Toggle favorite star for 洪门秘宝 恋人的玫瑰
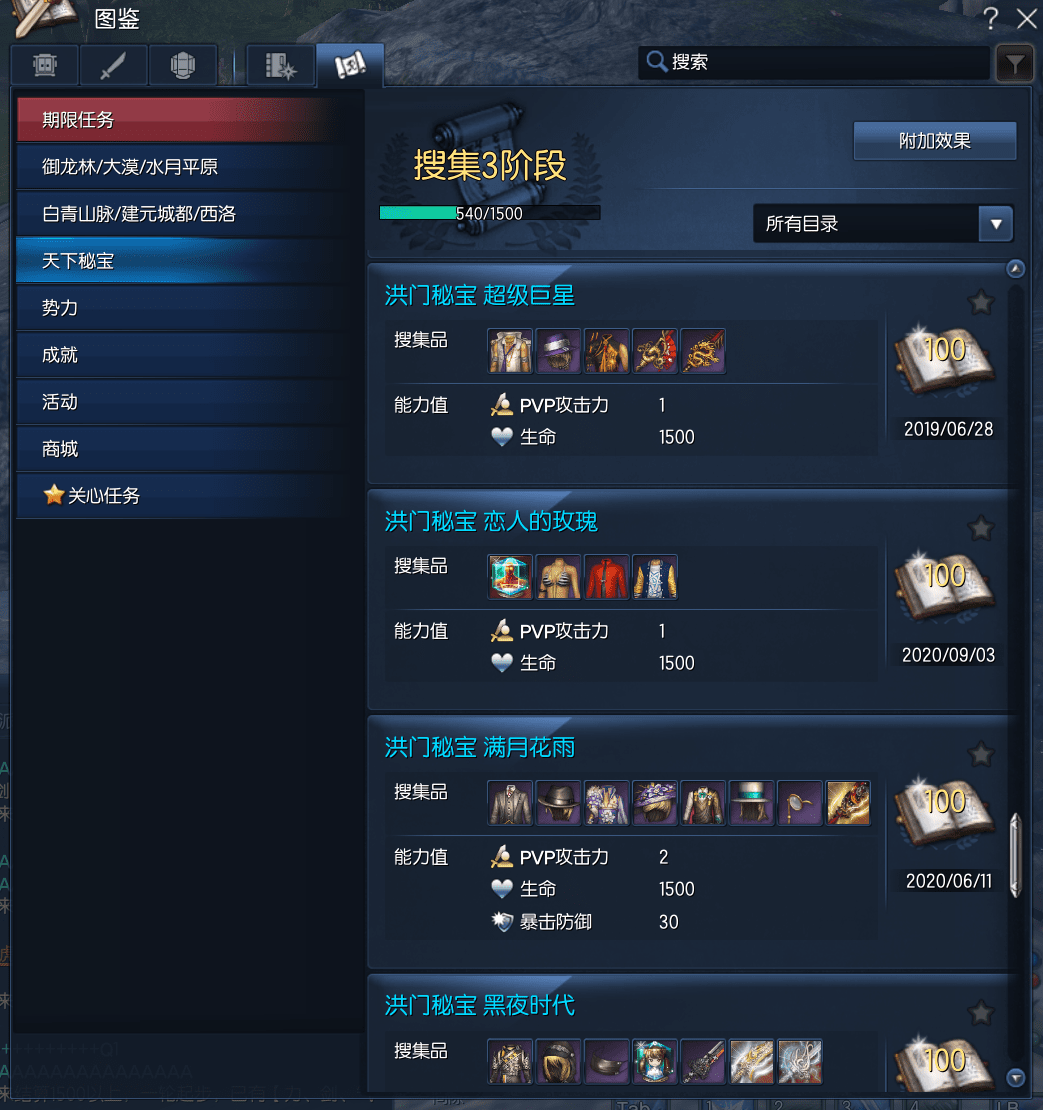Screen dimensions: 1043x1110 coord(981,528)
